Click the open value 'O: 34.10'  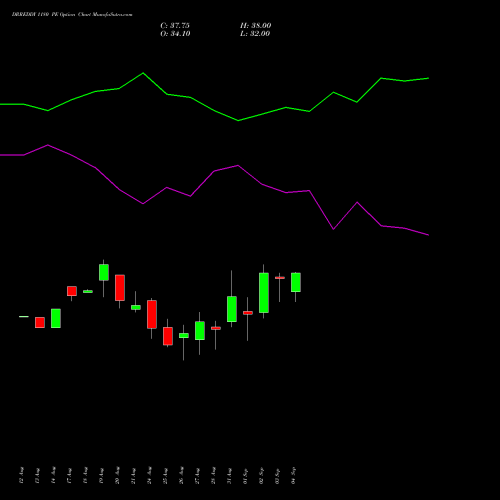coord(175,34)
